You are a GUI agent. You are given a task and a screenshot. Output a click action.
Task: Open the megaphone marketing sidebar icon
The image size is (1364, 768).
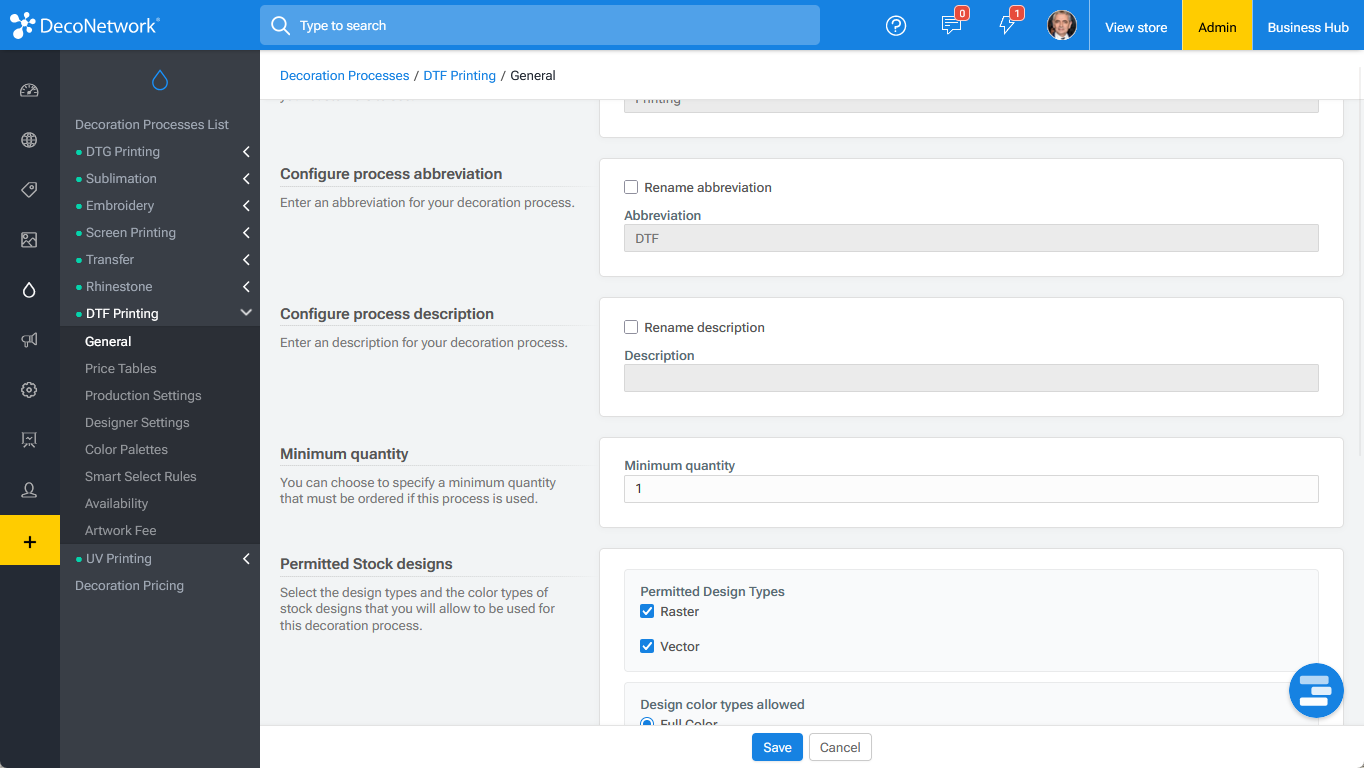29,340
